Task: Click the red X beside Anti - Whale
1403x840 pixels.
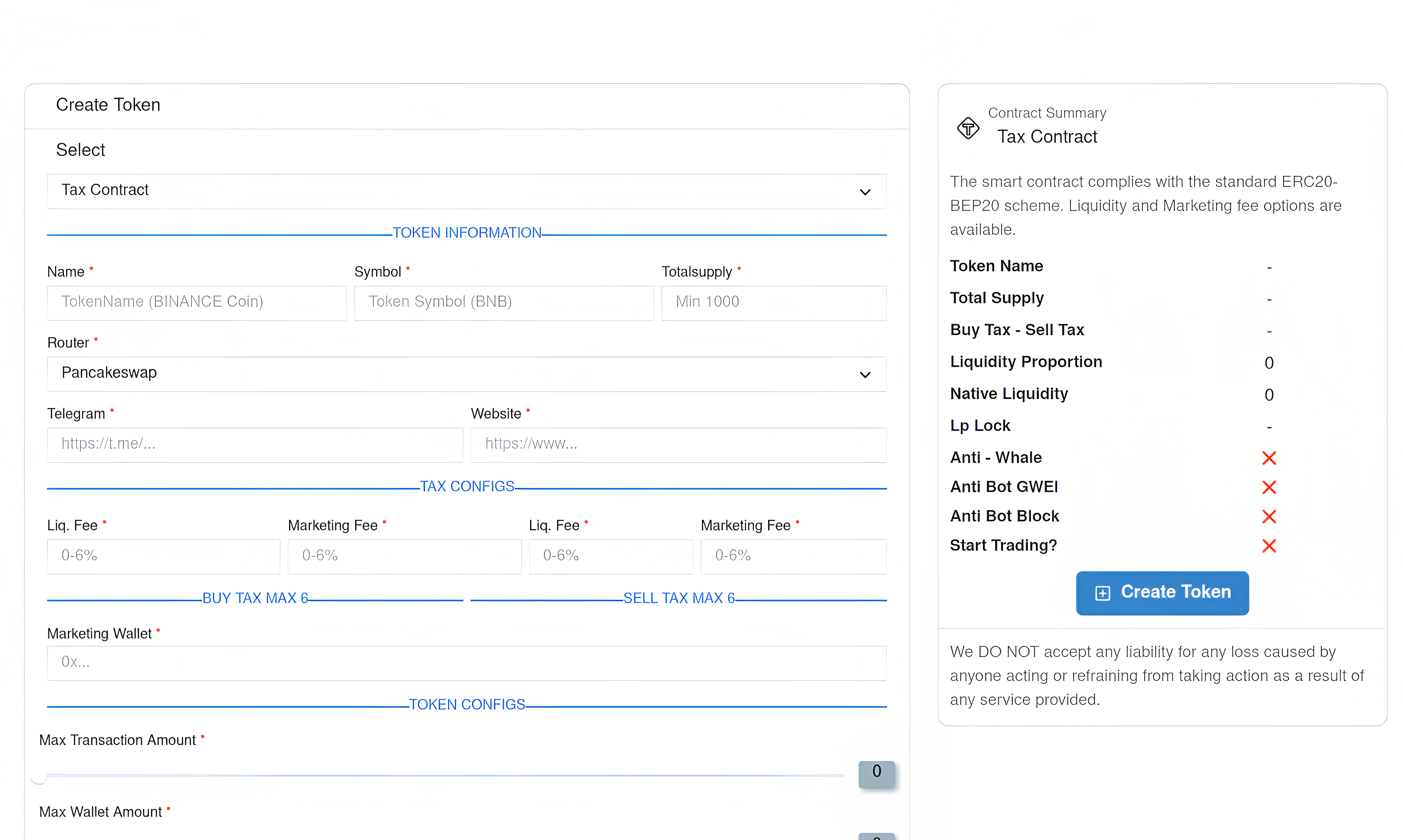Action: 1268,458
